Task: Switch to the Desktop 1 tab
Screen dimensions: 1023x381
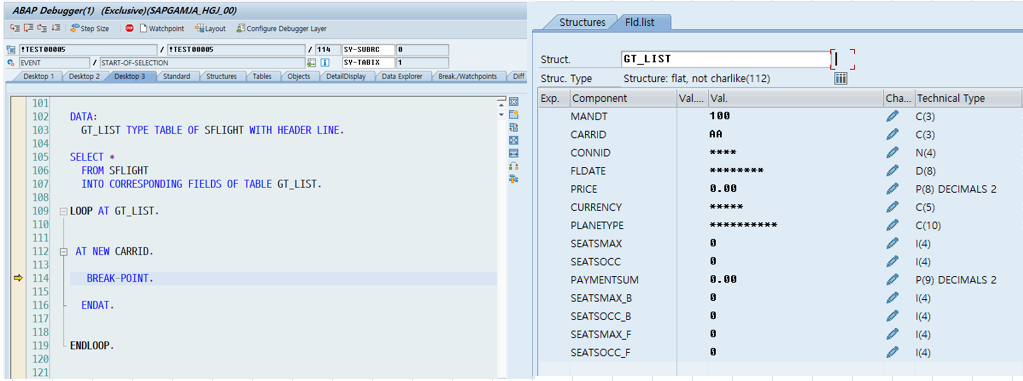Action: (x=37, y=76)
